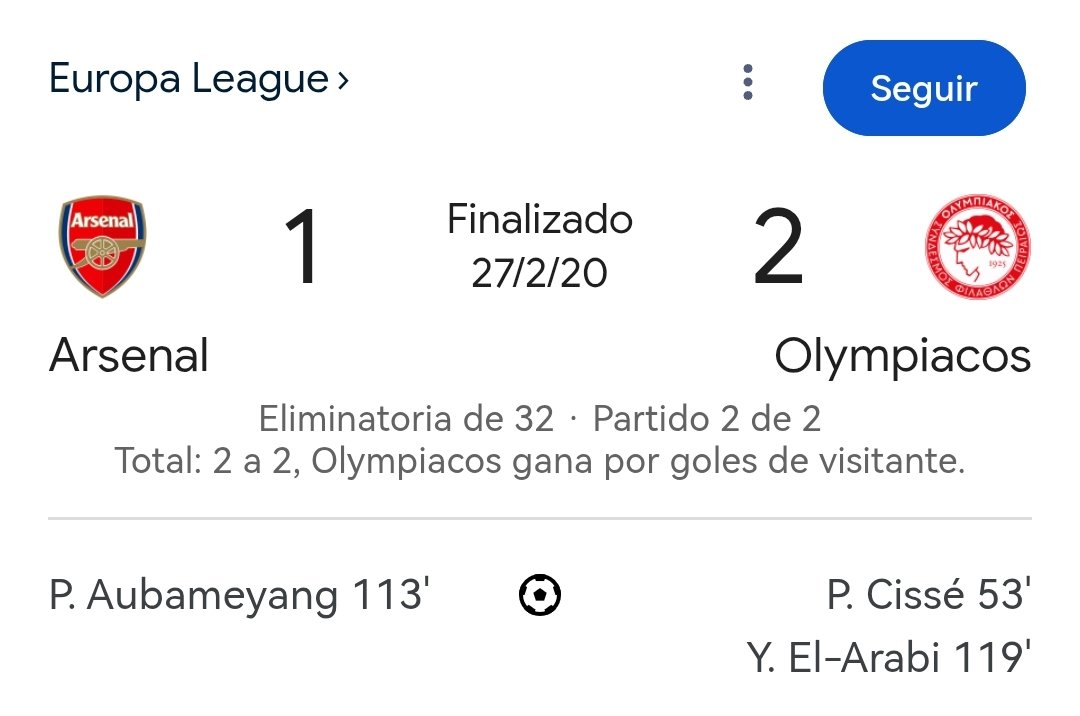Select the Olympiacos team name

tap(902, 357)
